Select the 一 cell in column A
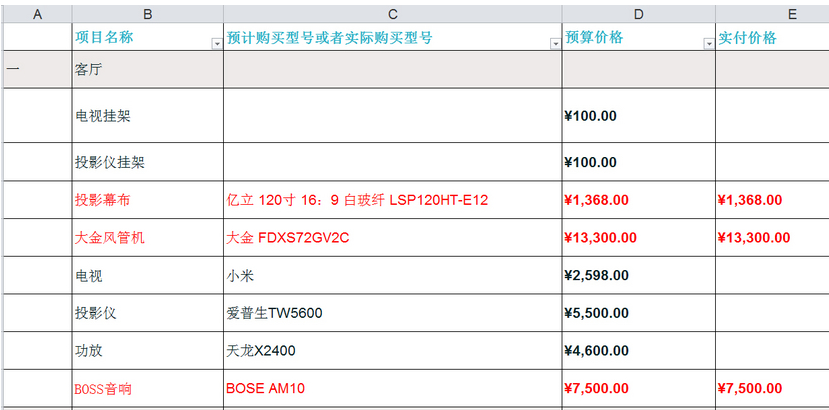Screen dimensions: 829x410 click(x=38, y=69)
